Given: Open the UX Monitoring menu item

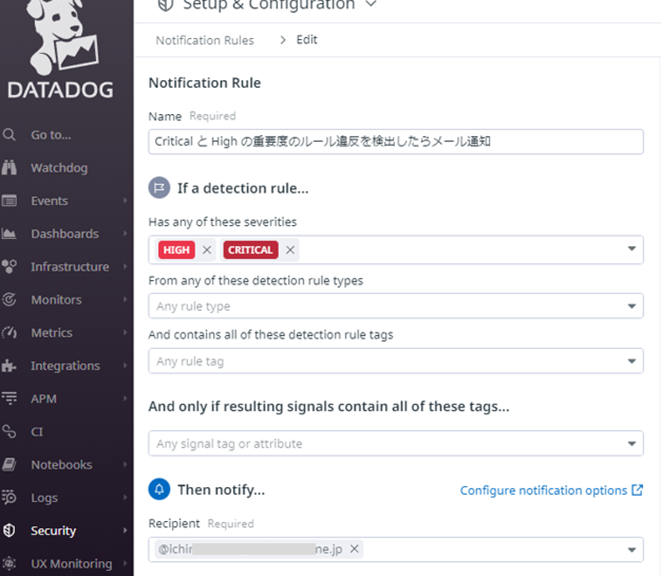Looking at the screenshot, I should (x=71, y=564).
